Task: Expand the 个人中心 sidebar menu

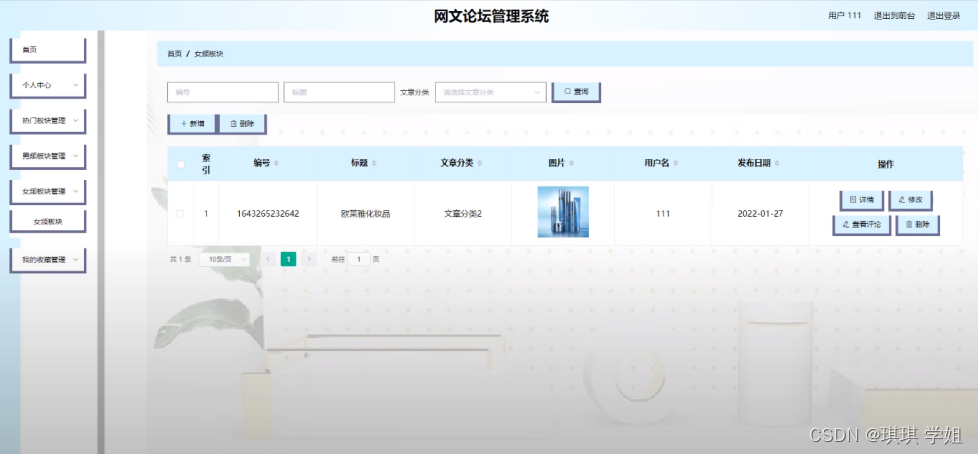Action: 47,85
